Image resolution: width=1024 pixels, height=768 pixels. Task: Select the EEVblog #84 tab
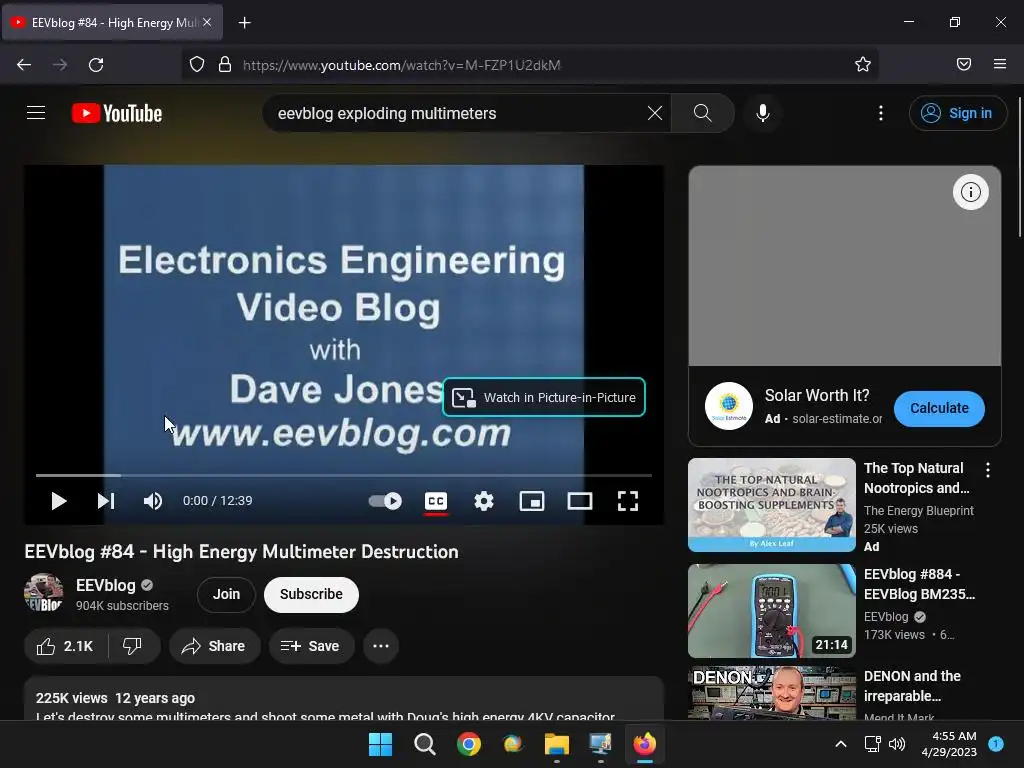coord(112,23)
